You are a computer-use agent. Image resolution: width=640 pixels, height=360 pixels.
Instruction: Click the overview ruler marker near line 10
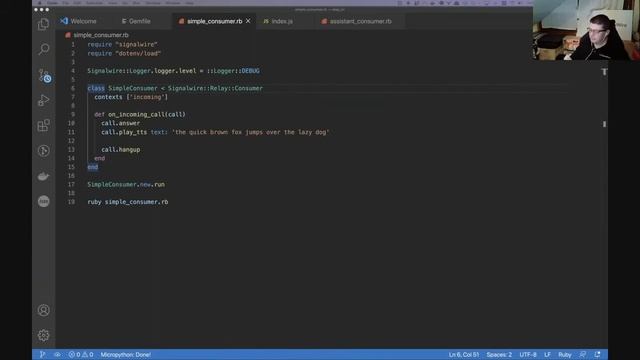604,124
